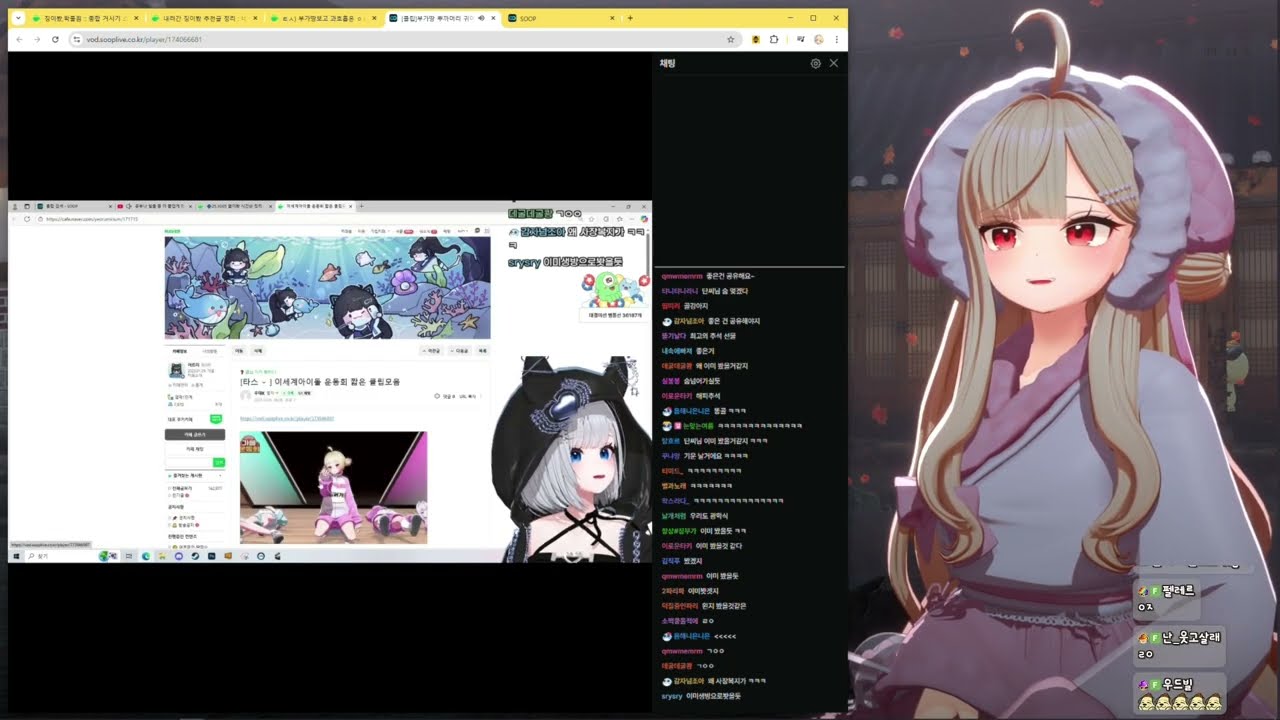Open Edge icon on streamed taskbar
Viewport: 1280px width, 720px height.
click(146, 556)
